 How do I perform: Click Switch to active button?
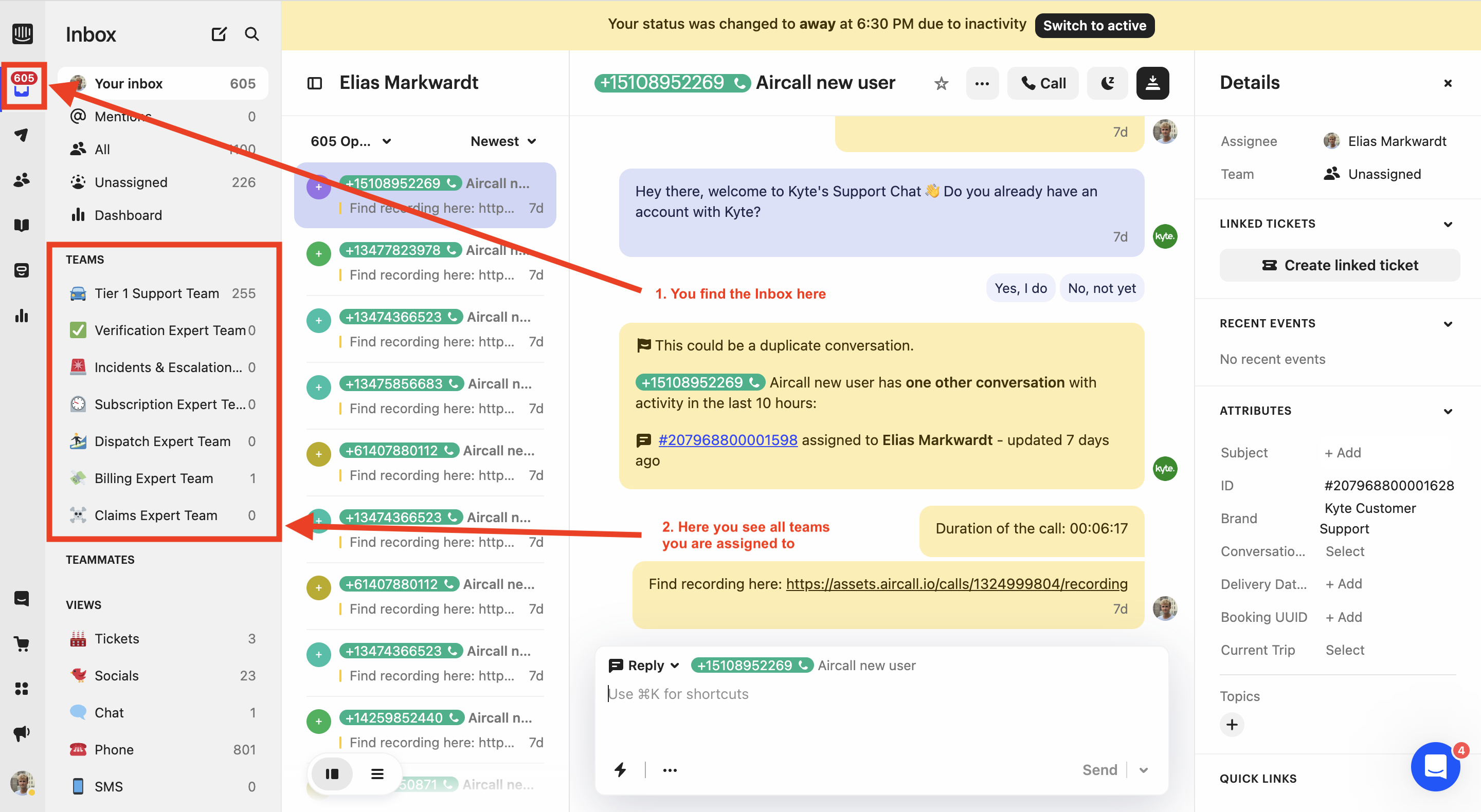pos(1094,25)
